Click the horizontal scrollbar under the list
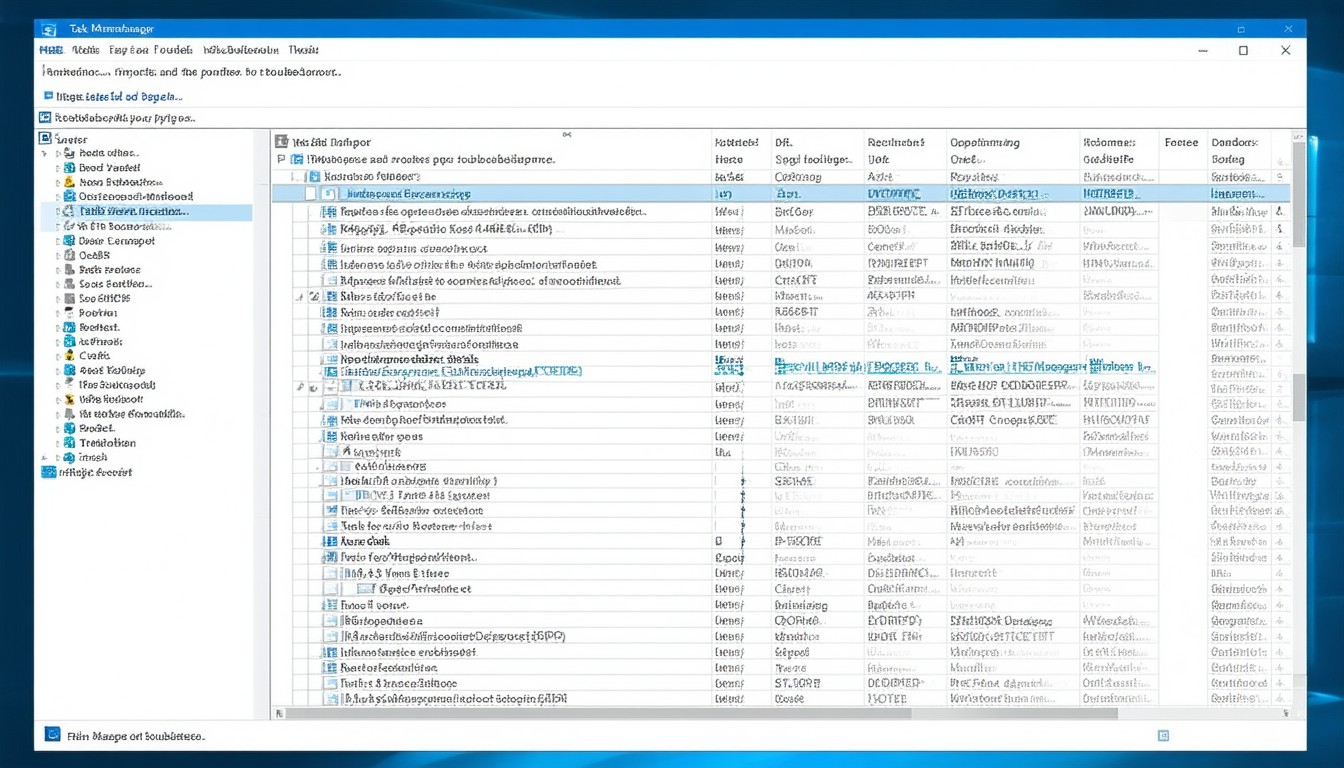The width and height of the screenshot is (1344, 768). [x=700, y=713]
